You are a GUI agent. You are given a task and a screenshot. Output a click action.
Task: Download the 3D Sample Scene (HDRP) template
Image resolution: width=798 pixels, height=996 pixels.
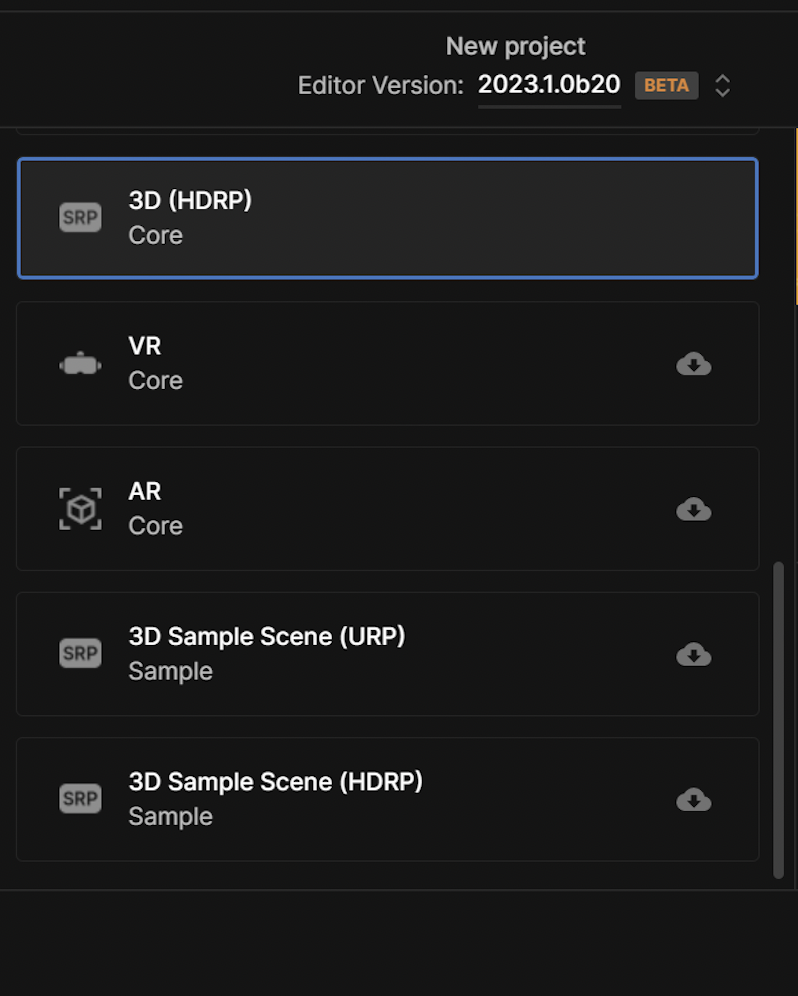pyautogui.click(x=693, y=800)
